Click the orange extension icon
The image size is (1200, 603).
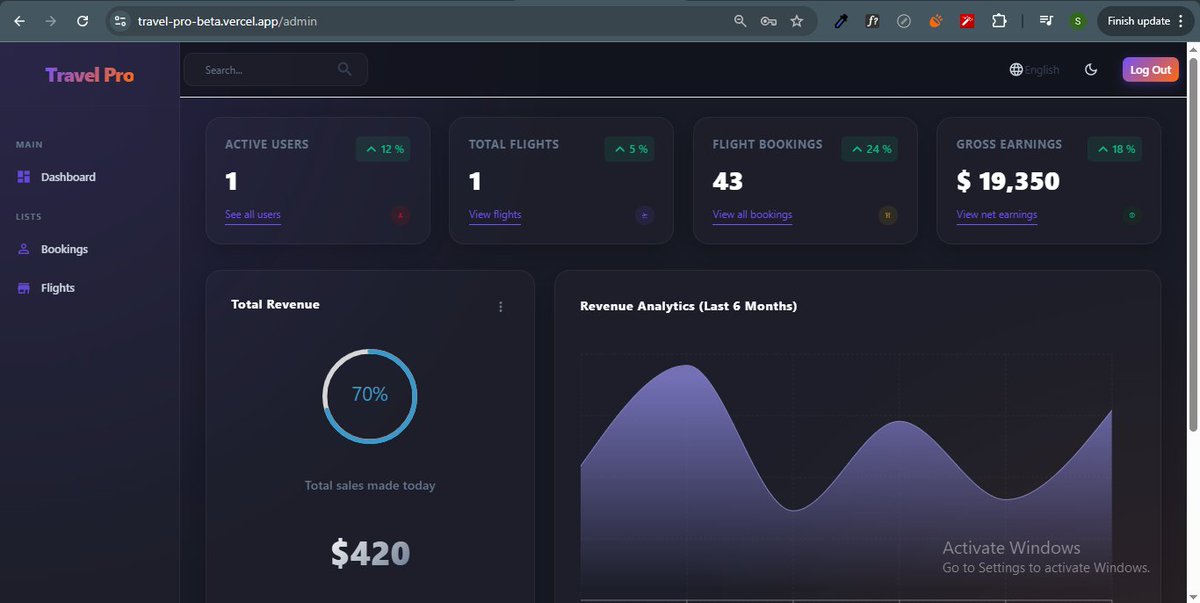pos(936,20)
